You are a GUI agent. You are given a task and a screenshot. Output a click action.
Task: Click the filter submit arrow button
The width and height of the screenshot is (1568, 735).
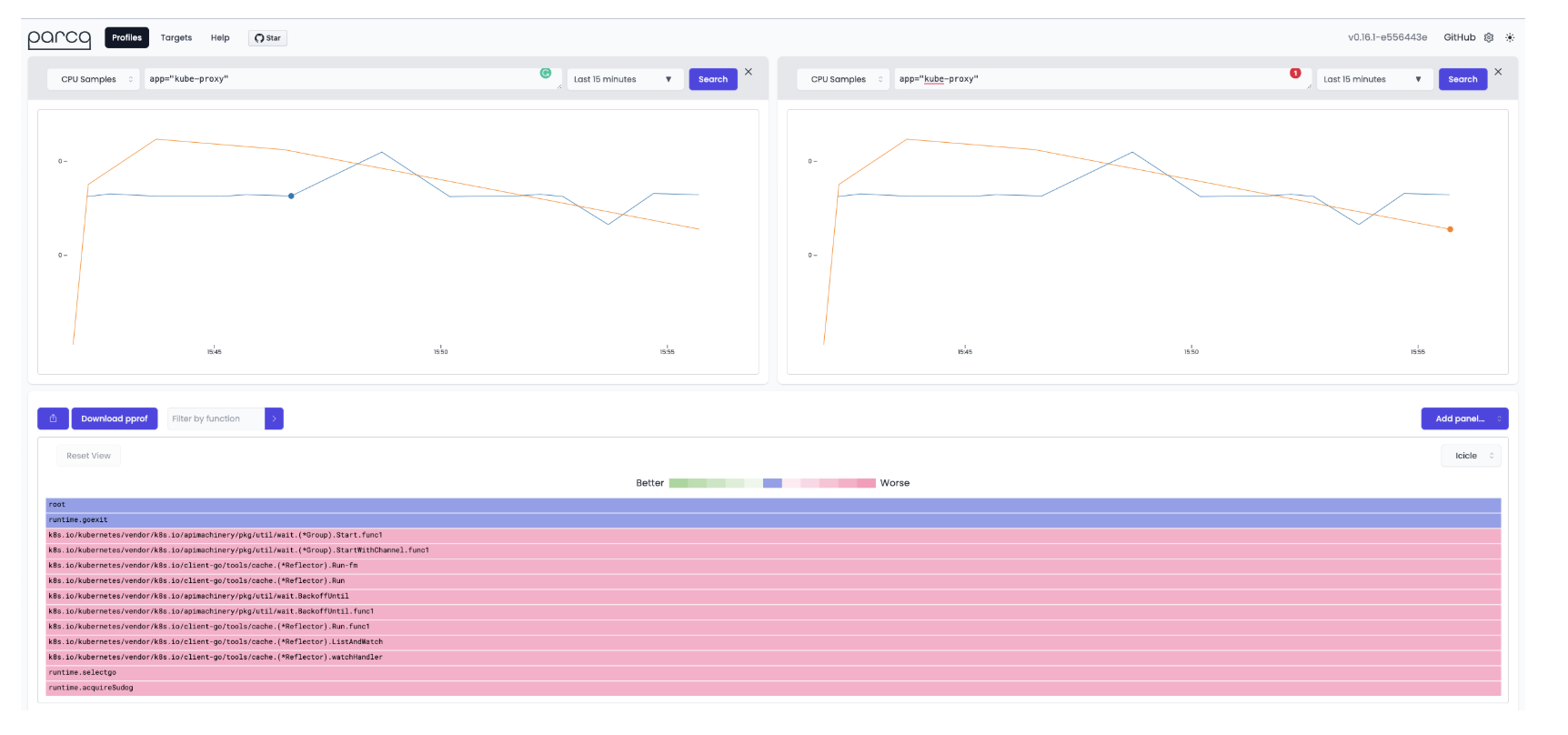(x=274, y=418)
